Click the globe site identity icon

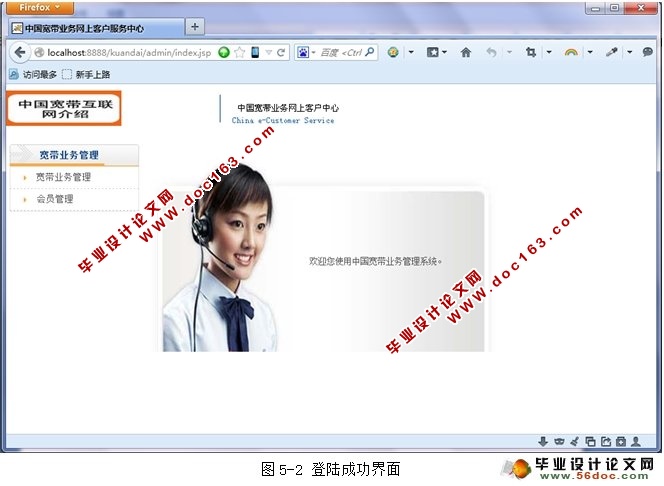[x=39, y=52]
